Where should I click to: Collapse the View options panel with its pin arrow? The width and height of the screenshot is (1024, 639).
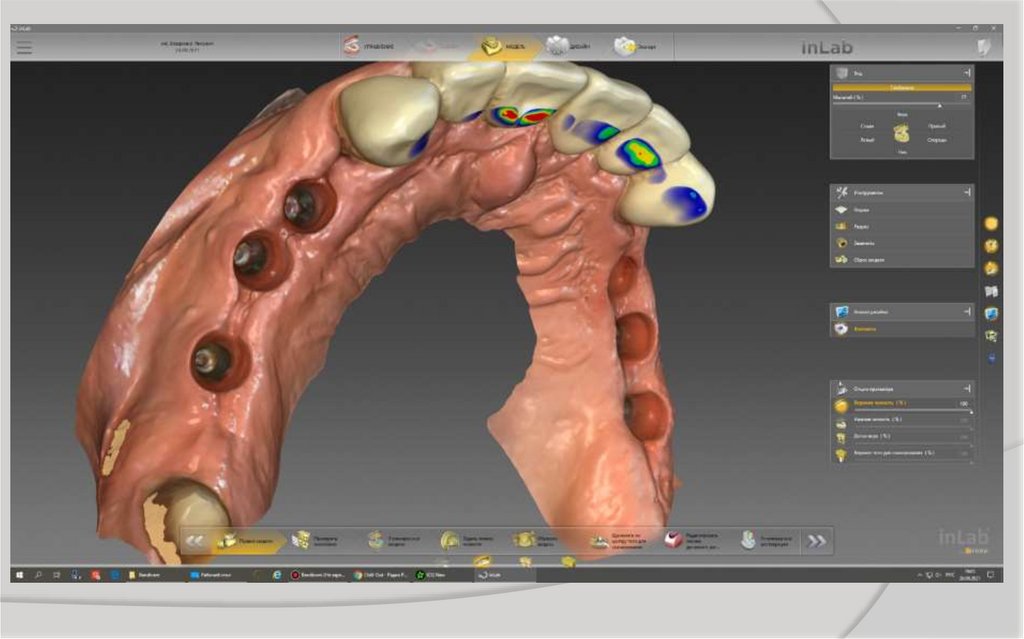967,73
